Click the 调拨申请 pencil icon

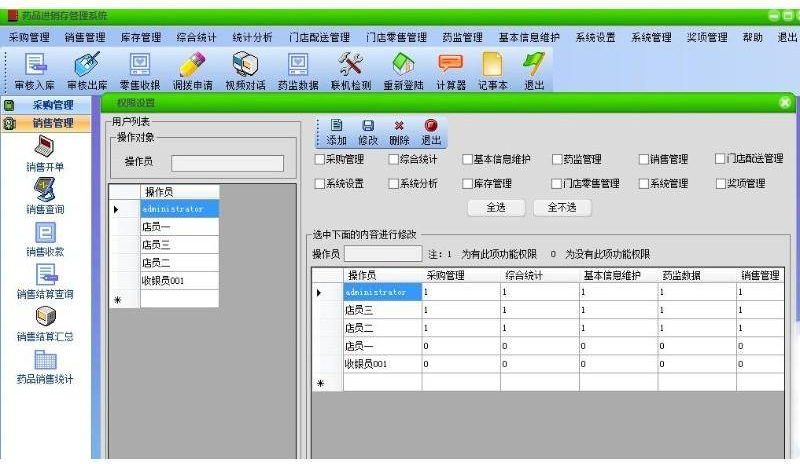pos(192,71)
